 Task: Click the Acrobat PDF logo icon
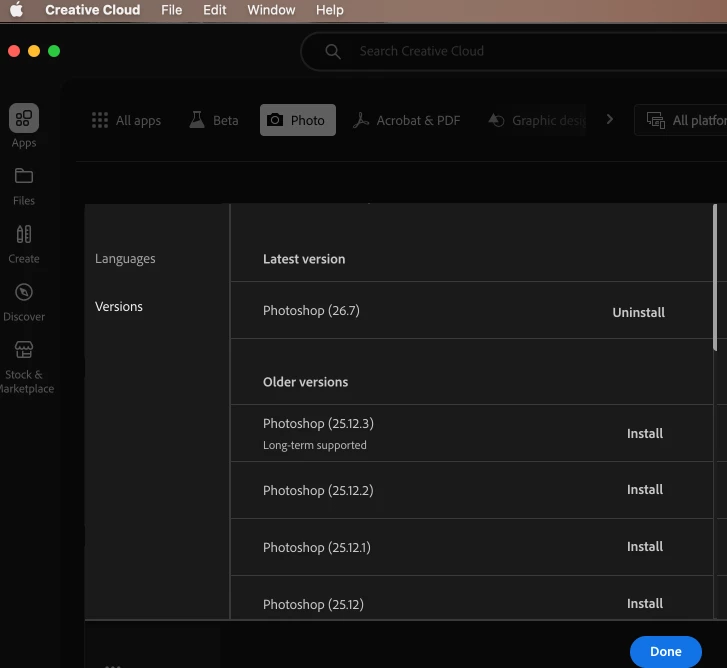[x=361, y=120]
